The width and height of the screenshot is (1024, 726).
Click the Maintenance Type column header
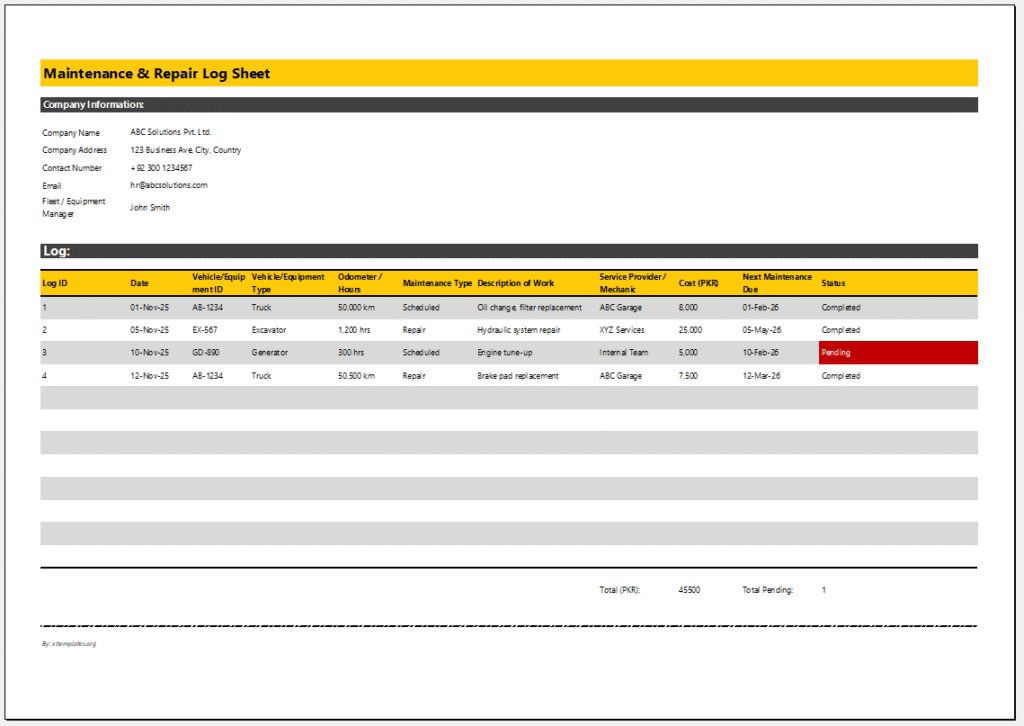[437, 282]
